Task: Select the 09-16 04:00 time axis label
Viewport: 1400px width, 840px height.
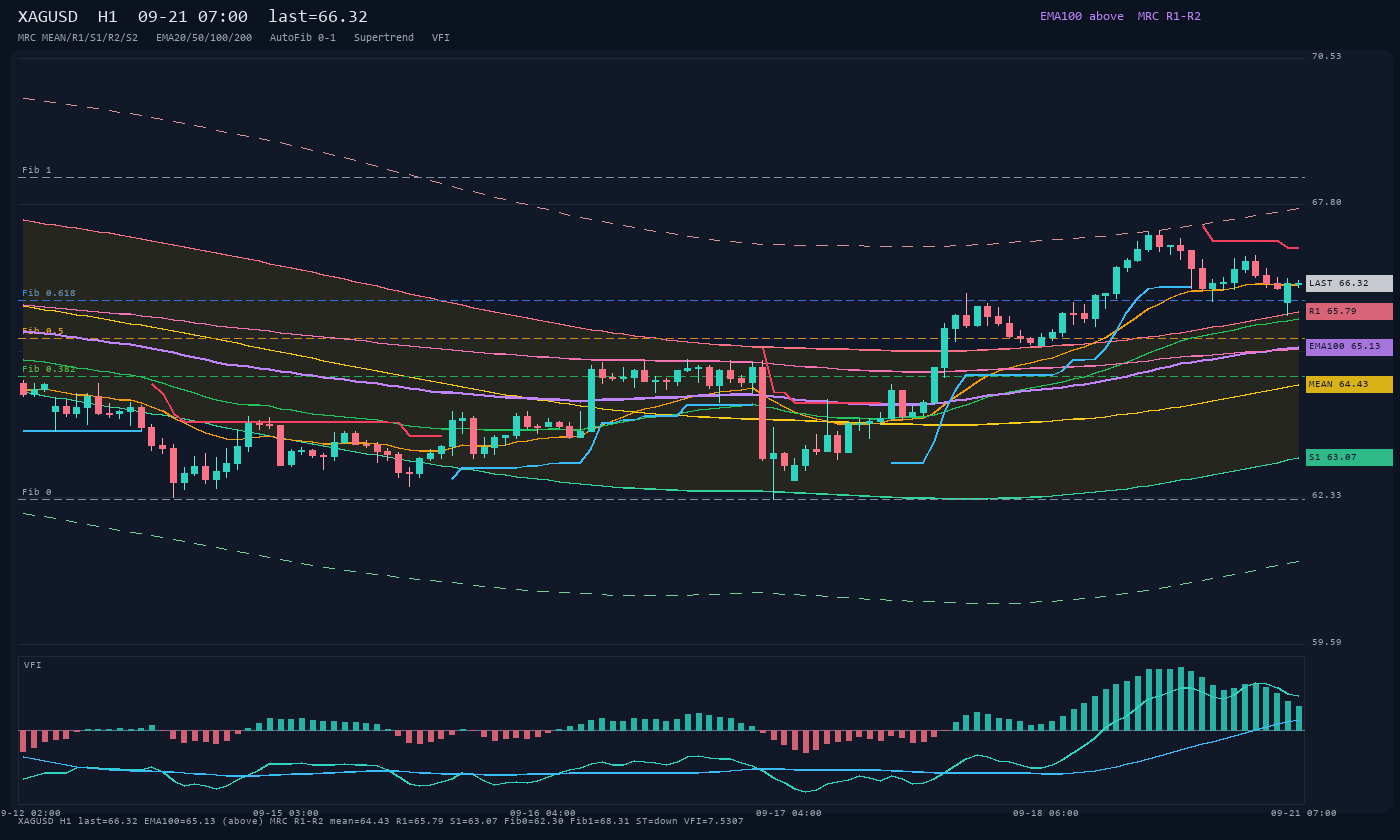Action: (543, 813)
